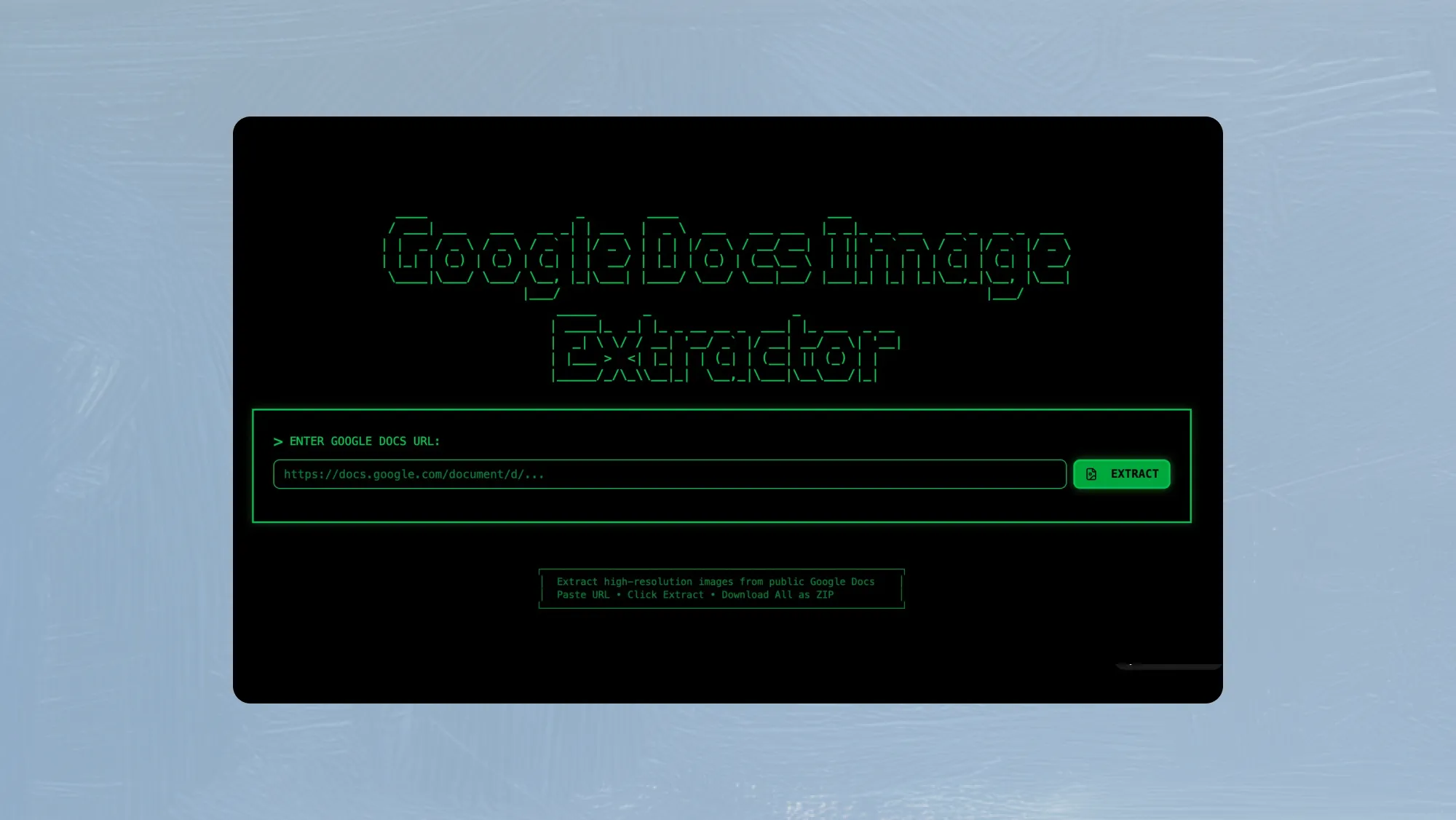Click the green EXTRACT button
This screenshot has width=1456, height=820.
[1122, 474]
